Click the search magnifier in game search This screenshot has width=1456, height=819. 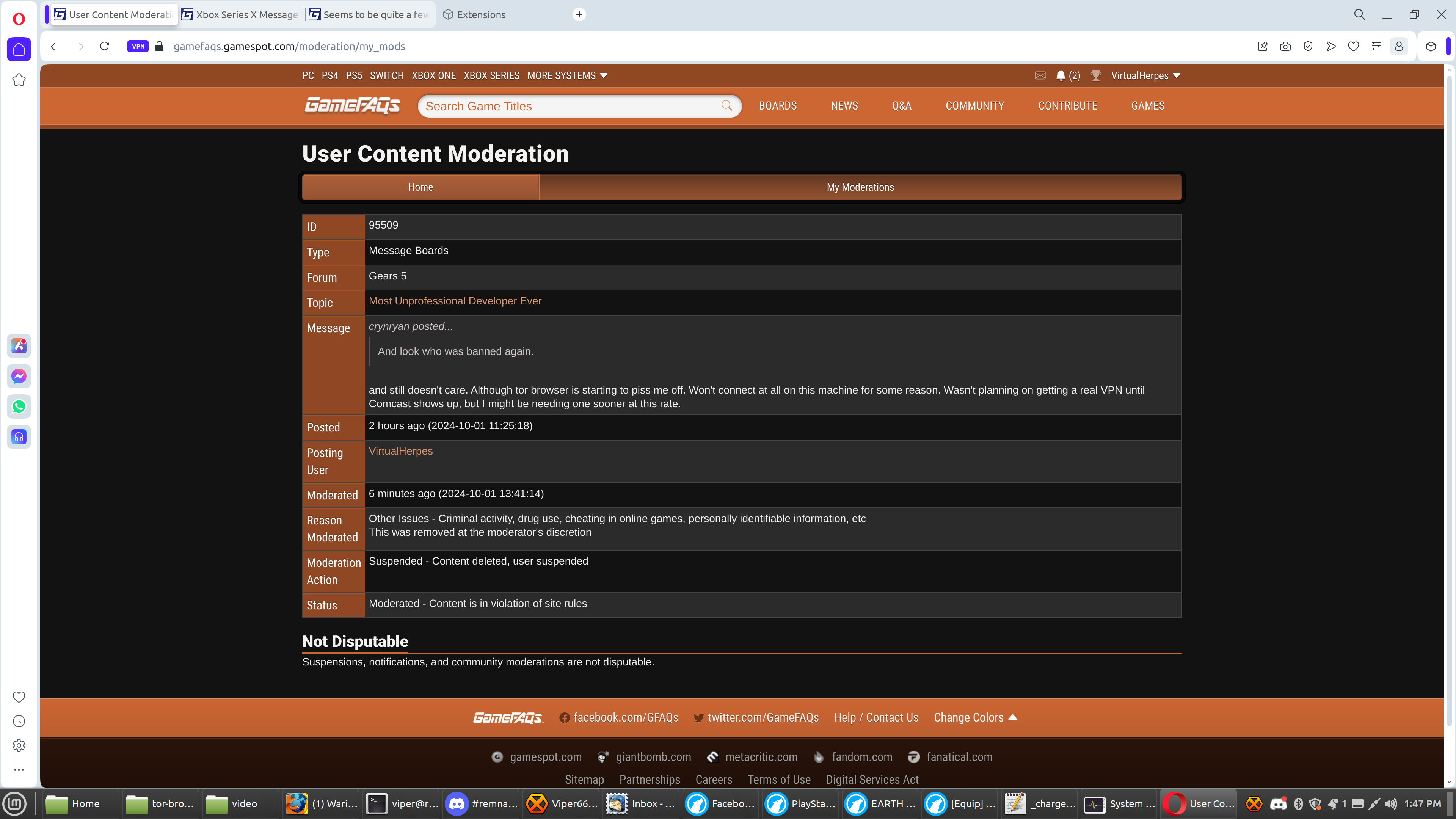726,106
